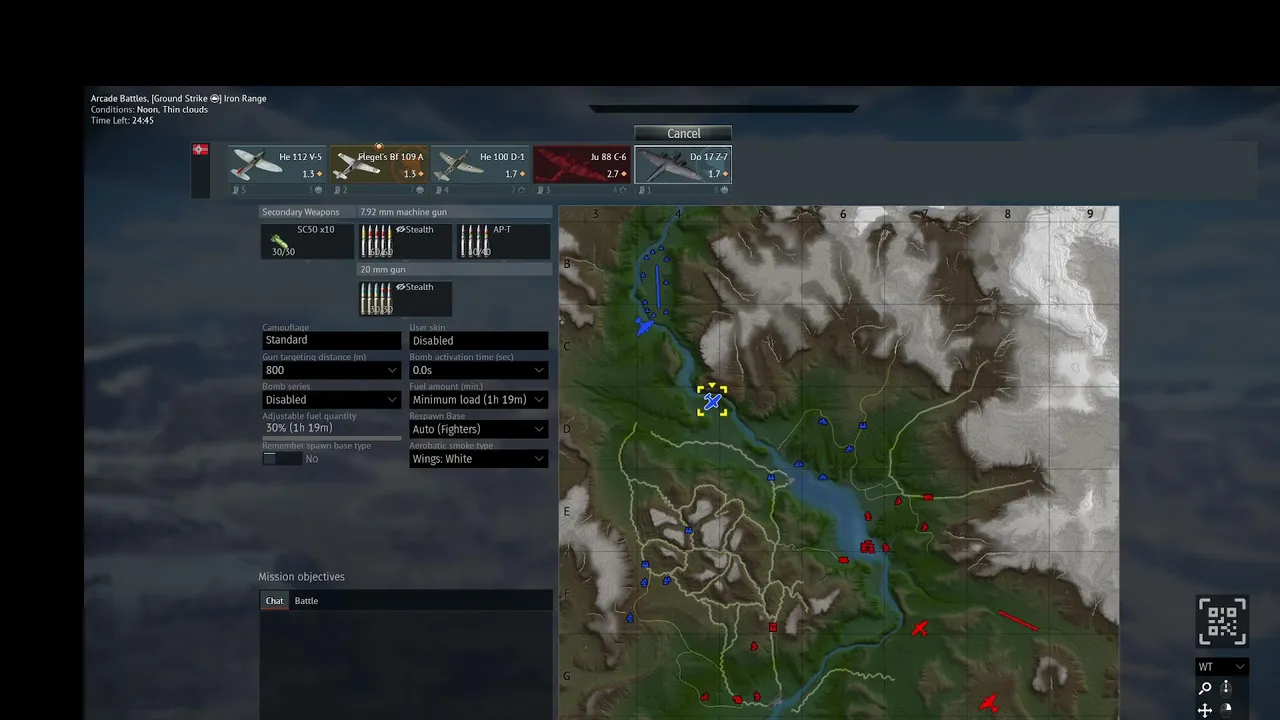Viewport: 1280px width, 720px height.
Task: Open the QR code scanner icon
Action: point(1222,622)
